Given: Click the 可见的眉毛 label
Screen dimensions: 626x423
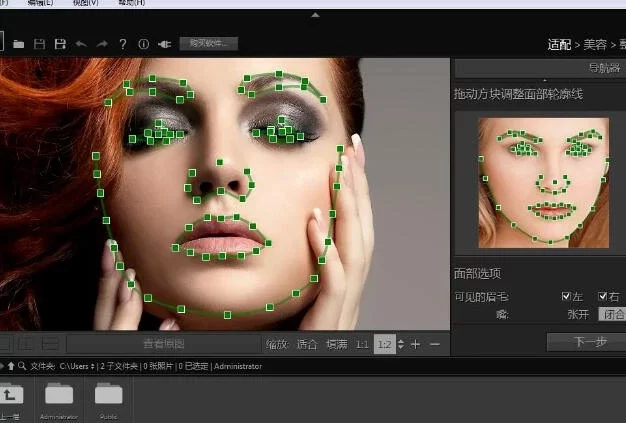Looking at the screenshot, I should point(481,296).
